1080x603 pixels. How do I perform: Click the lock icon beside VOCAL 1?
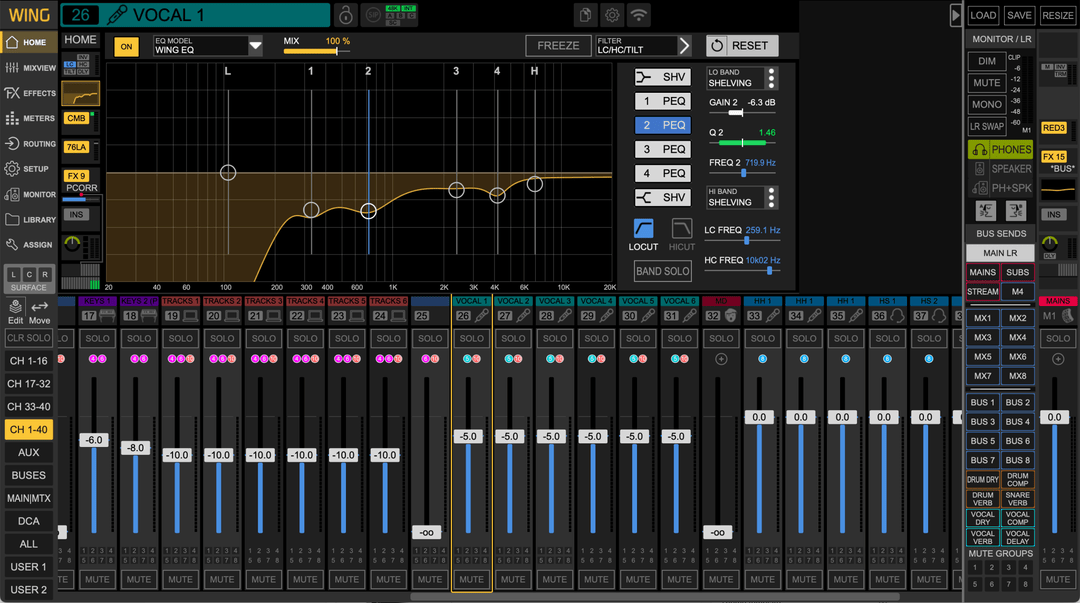[345, 15]
